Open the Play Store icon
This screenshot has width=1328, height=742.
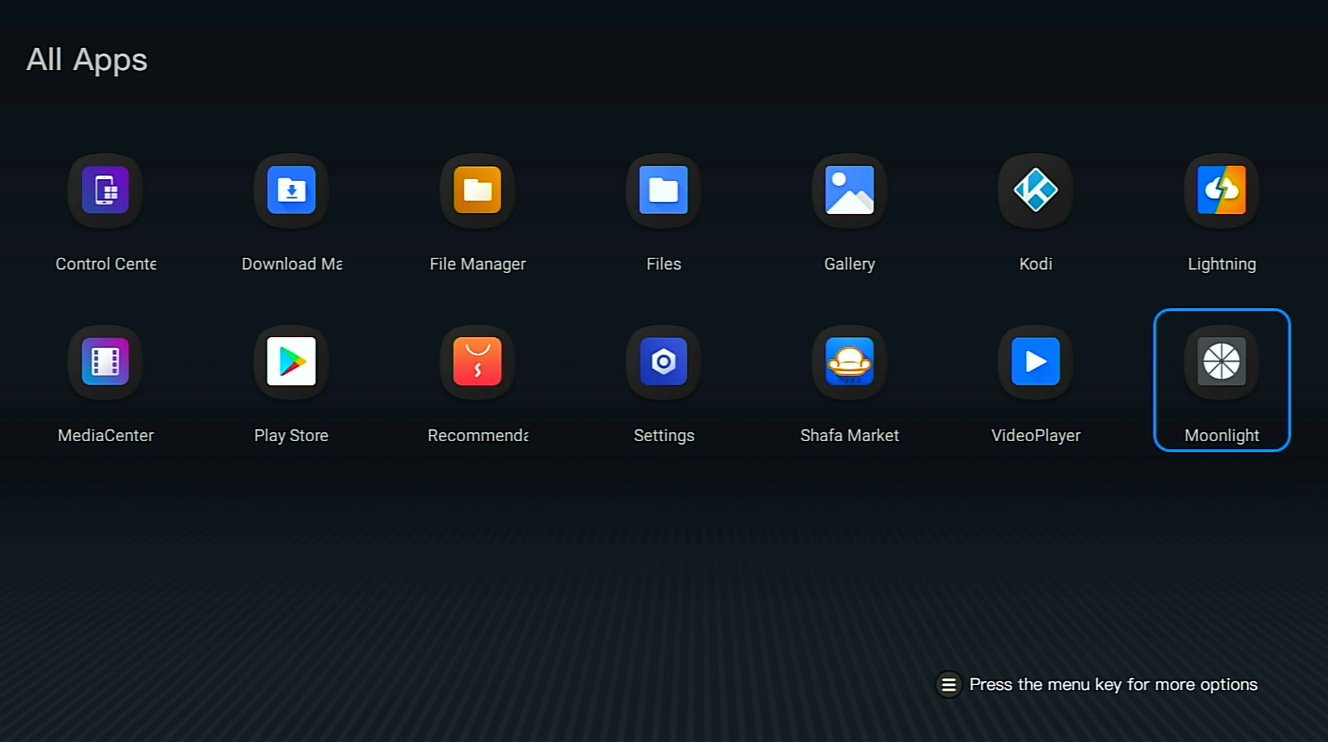coord(291,361)
